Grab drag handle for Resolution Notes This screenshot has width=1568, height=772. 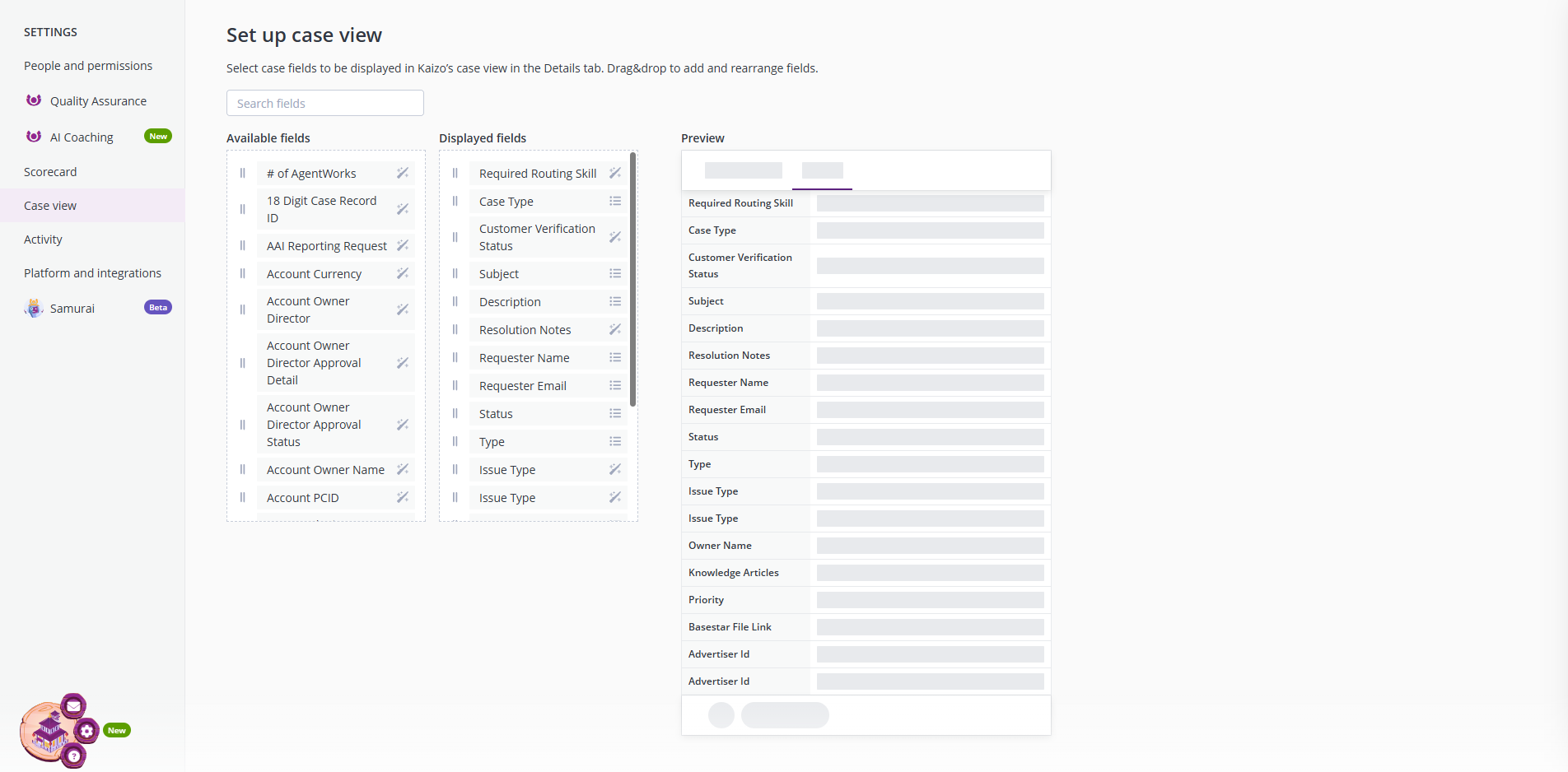click(x=455, y=329)
